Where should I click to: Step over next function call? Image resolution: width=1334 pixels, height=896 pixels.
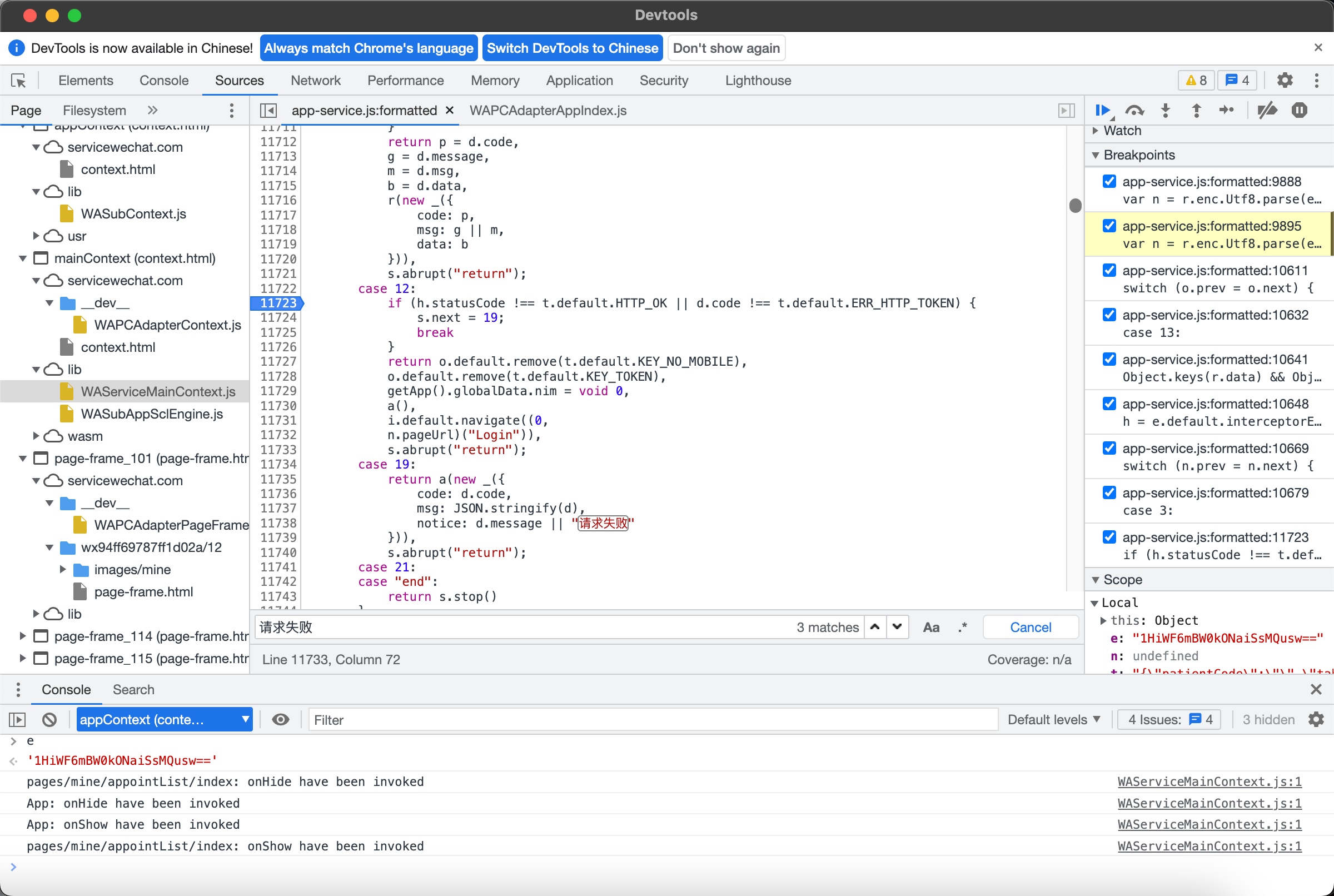[x=1134, y=110]
